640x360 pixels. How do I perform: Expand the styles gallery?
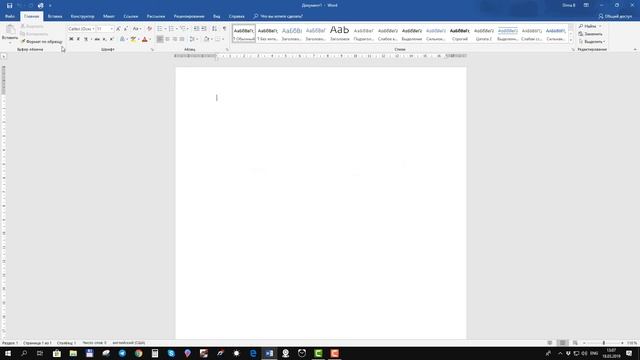click(x=571, y=40)
